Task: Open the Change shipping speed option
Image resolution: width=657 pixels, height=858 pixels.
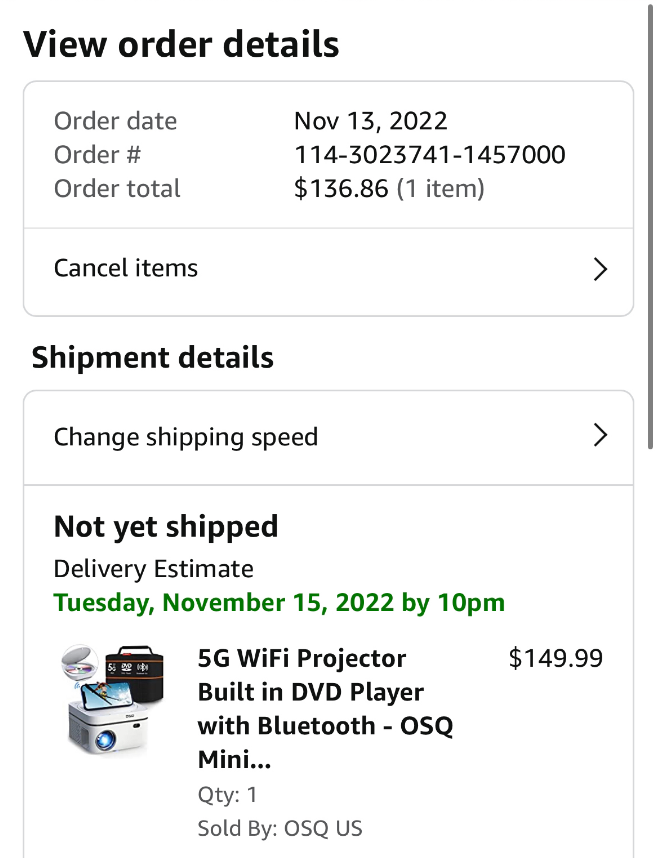Action: click(186, 437)
